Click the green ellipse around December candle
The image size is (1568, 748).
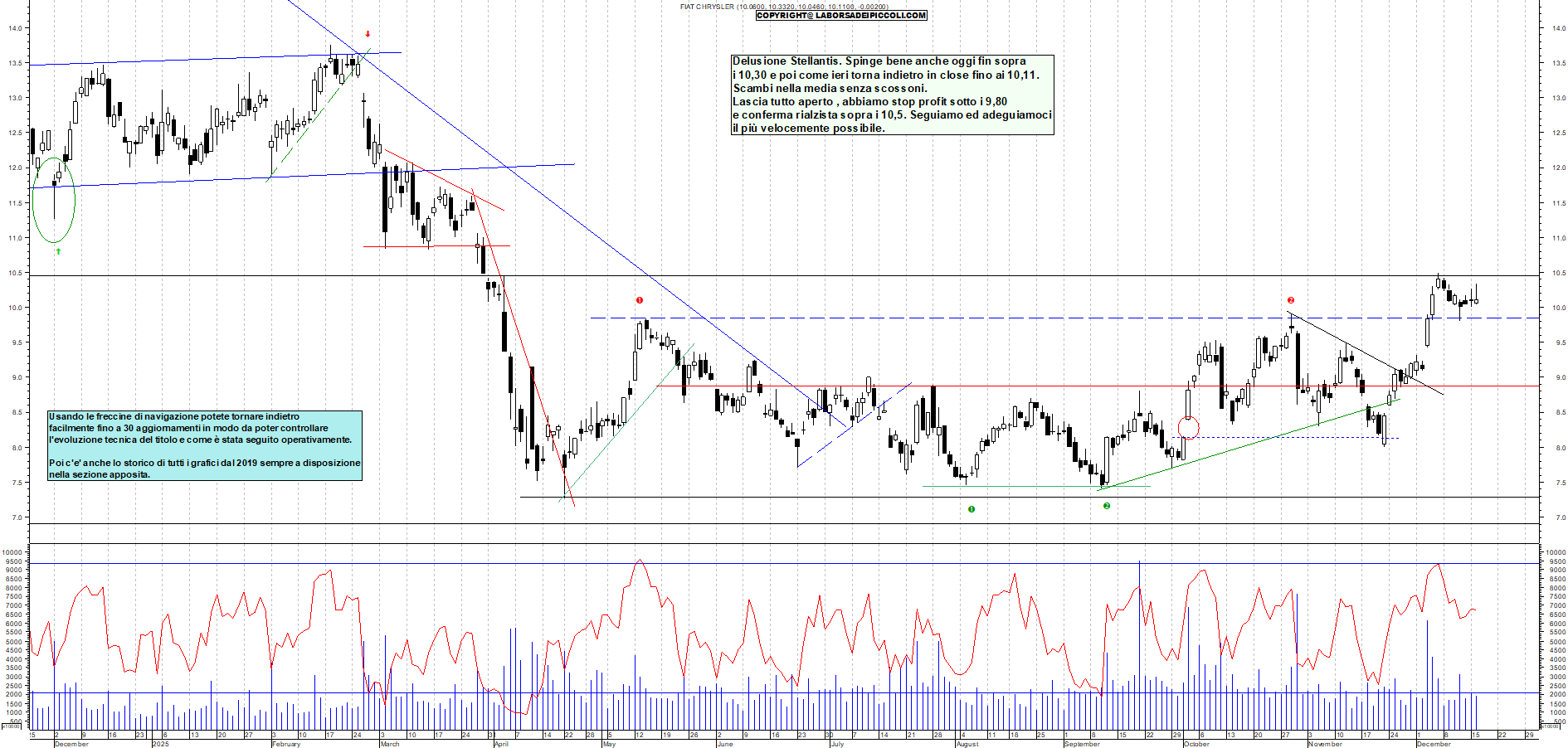(54, 200)
